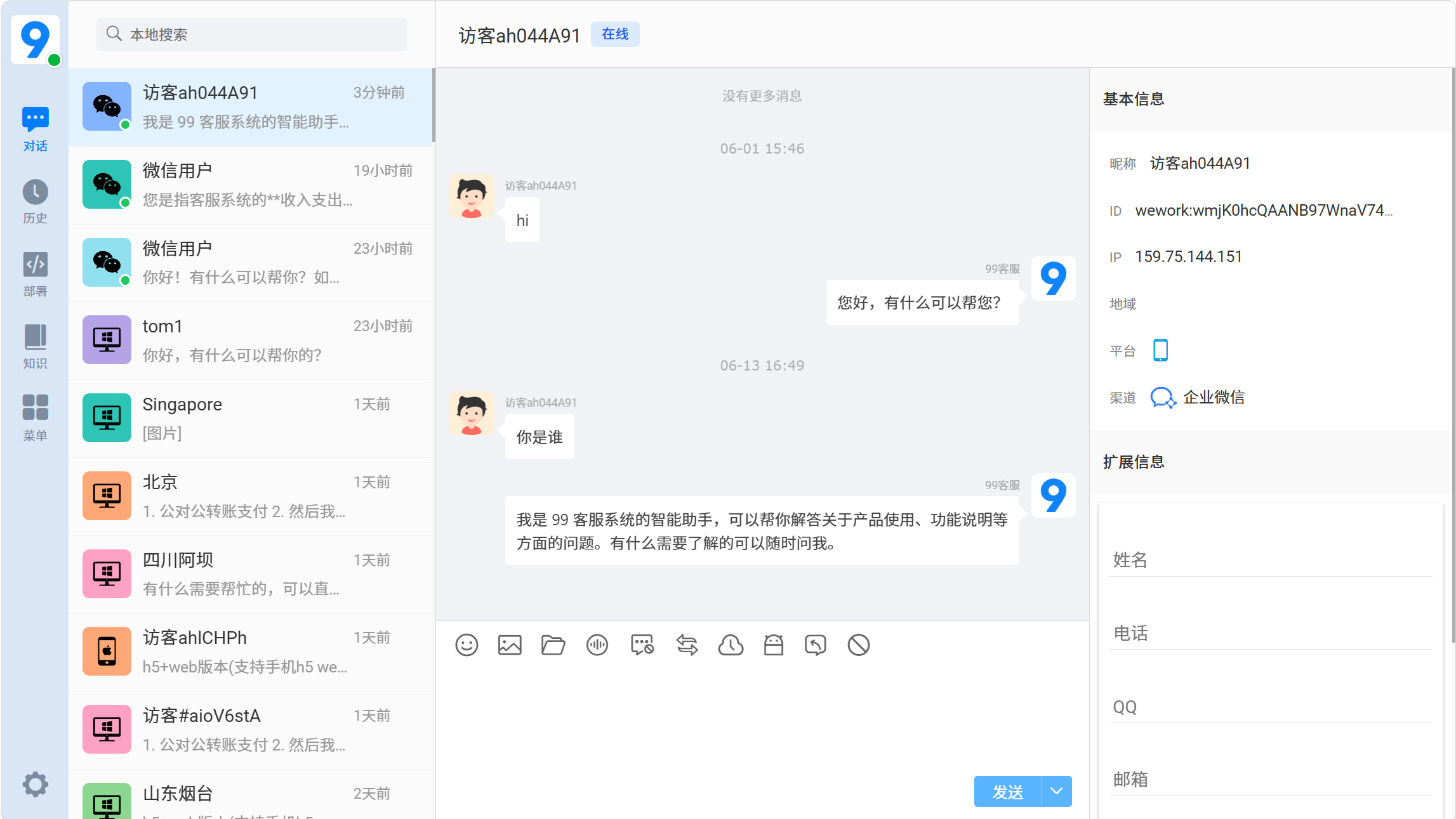Insert an image via the picture icon
Screen dimensions: 1456x819
click(x=510, y=645)
